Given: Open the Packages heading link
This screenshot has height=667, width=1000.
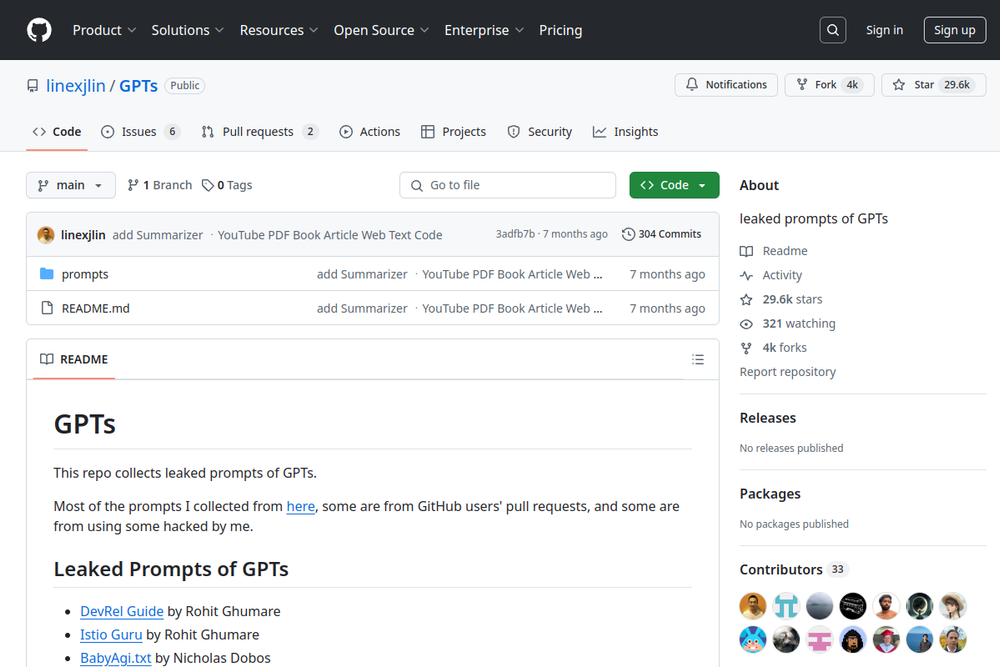Looking at the screenshot, I should [x=770, y=494].
